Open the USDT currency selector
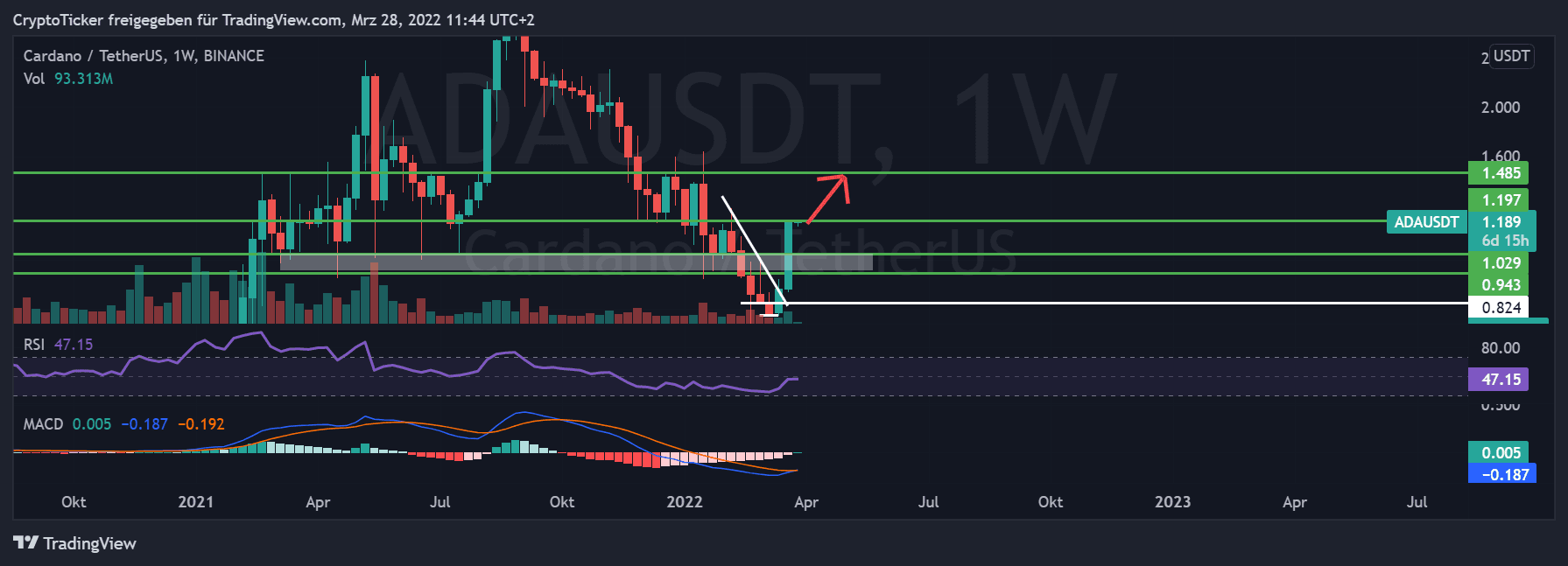This screenshot has width=1568, height=566. (x=1511, y=57)
